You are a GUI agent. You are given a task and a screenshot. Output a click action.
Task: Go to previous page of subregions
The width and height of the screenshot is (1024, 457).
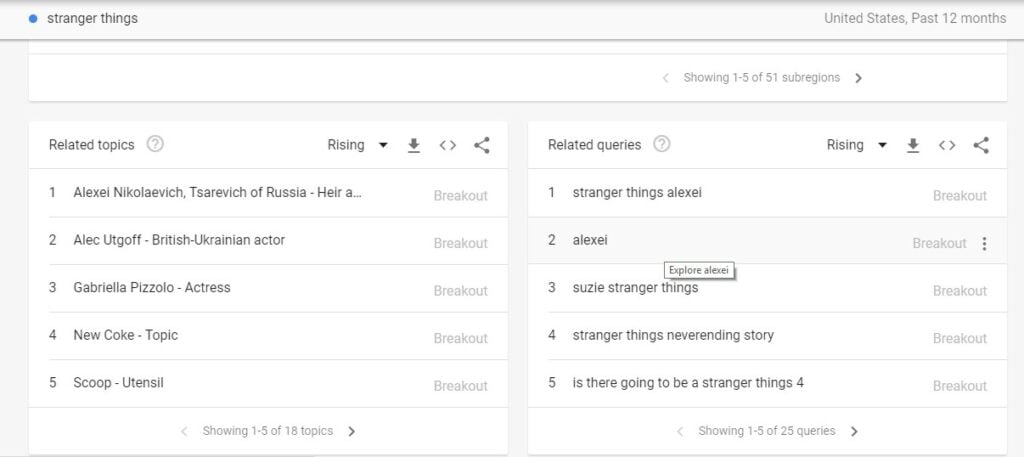pos(665,78)
